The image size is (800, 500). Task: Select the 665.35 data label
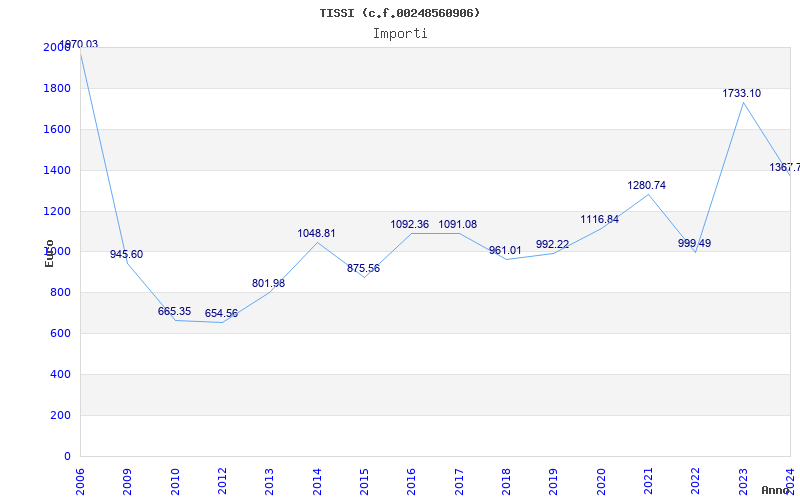pos(174,311)
